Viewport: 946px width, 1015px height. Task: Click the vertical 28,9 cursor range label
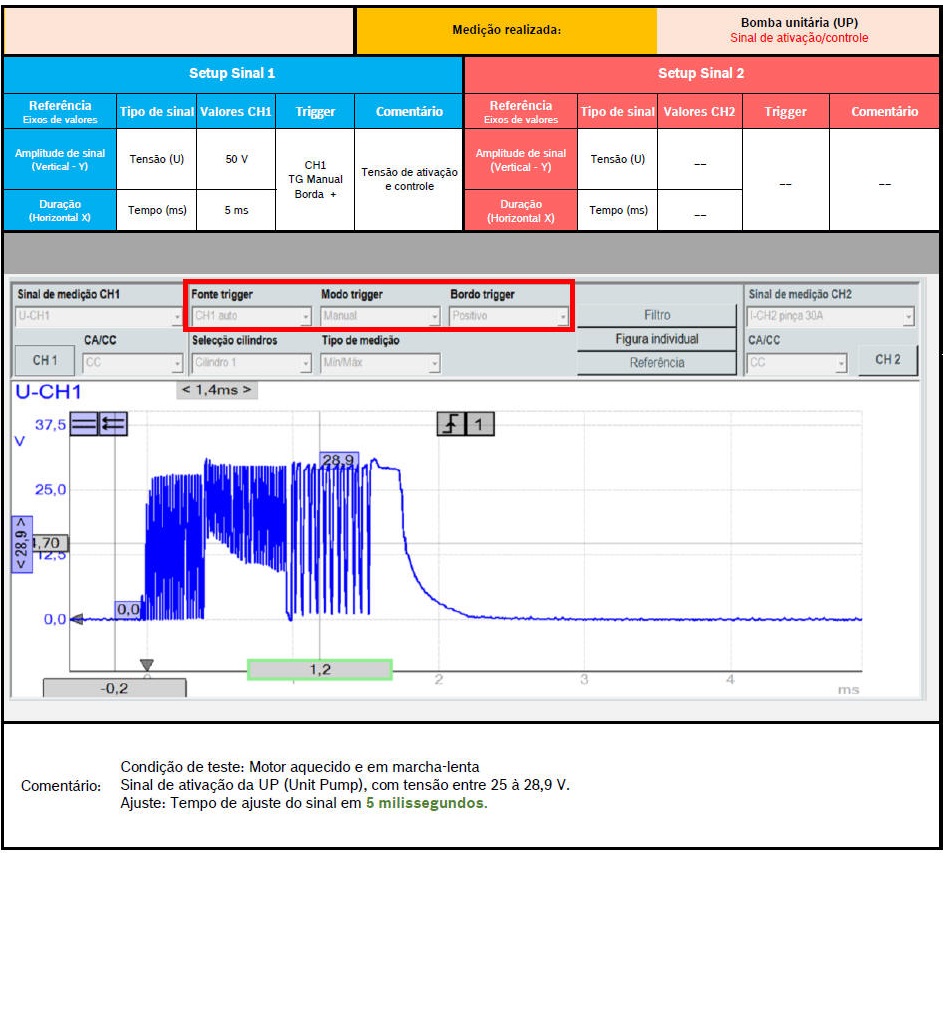click(22, 544)
